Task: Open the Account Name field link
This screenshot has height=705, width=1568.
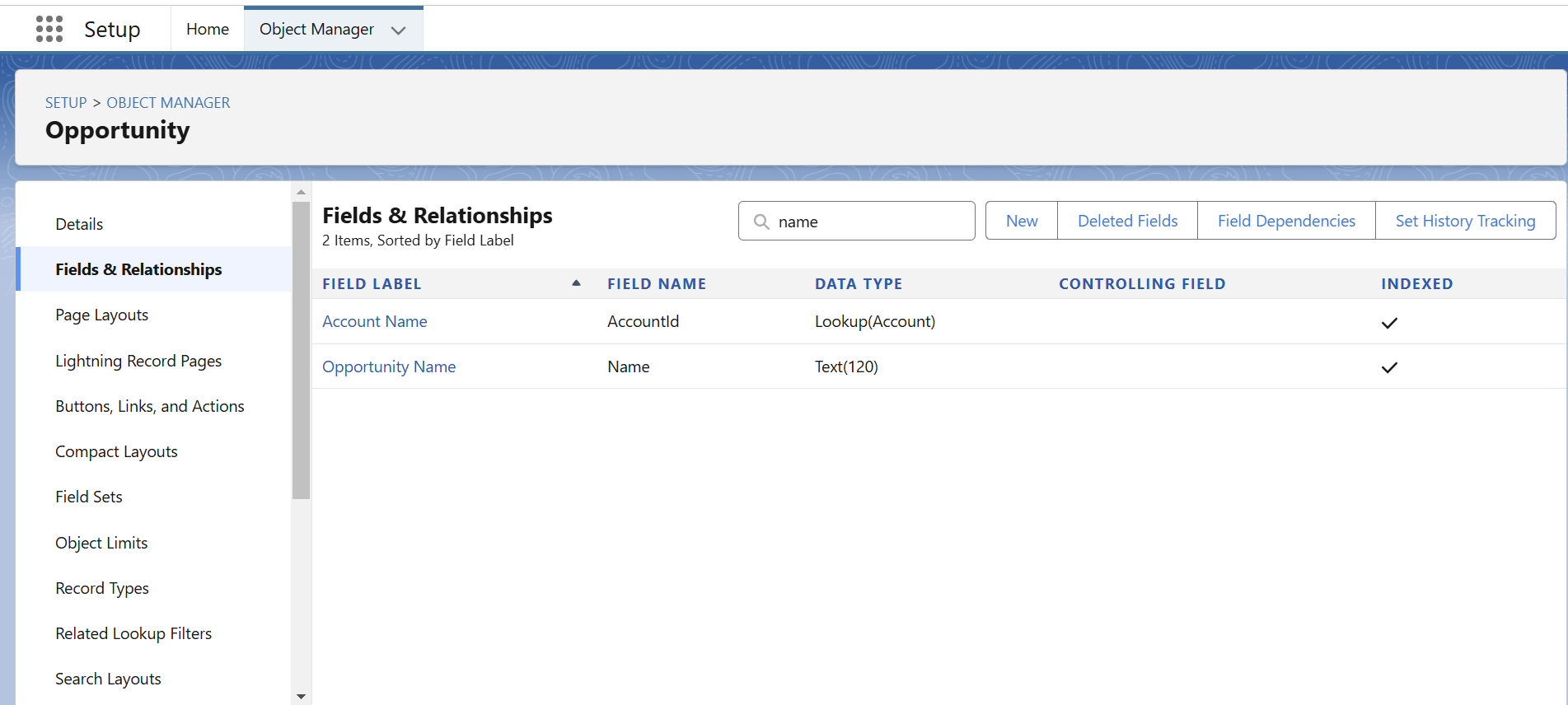Action: coord(375,321)
